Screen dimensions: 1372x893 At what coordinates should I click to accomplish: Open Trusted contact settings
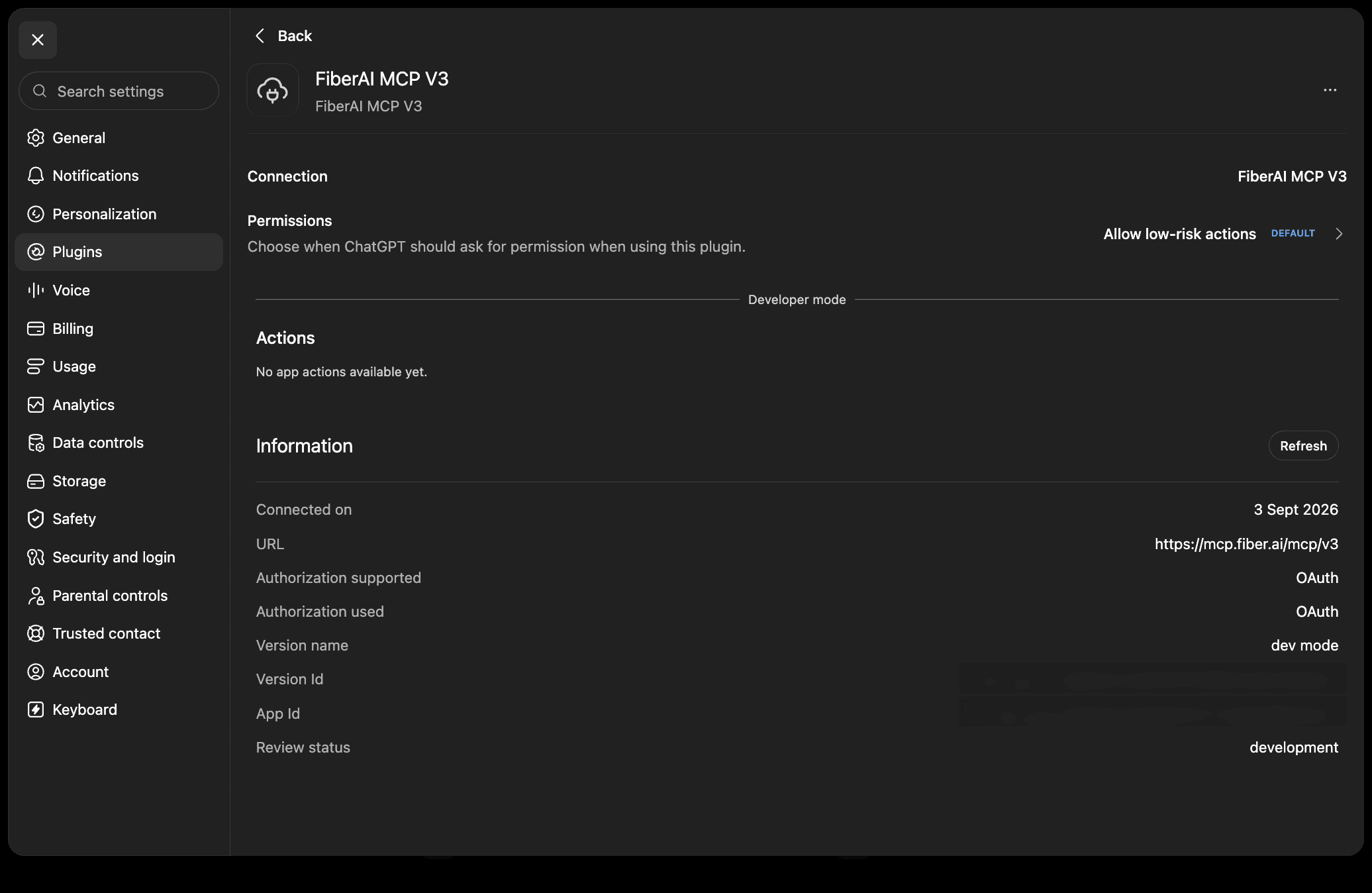click(119, 633)
